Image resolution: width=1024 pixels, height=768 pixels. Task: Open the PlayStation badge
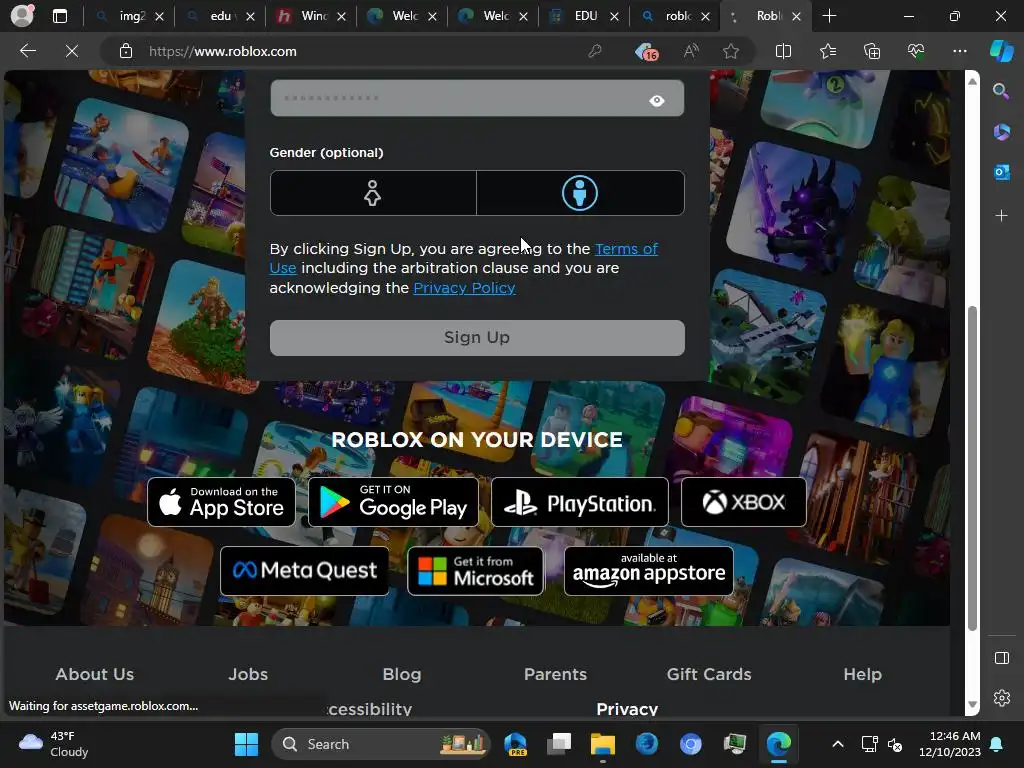tap(579, 502)
